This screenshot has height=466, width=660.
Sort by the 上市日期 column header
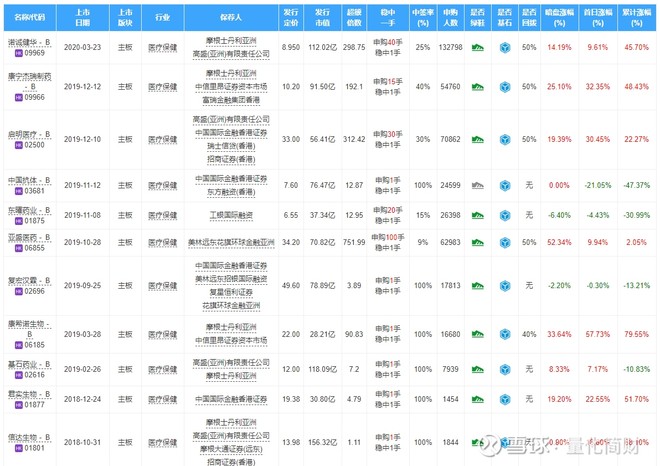[x=82, y=17]
